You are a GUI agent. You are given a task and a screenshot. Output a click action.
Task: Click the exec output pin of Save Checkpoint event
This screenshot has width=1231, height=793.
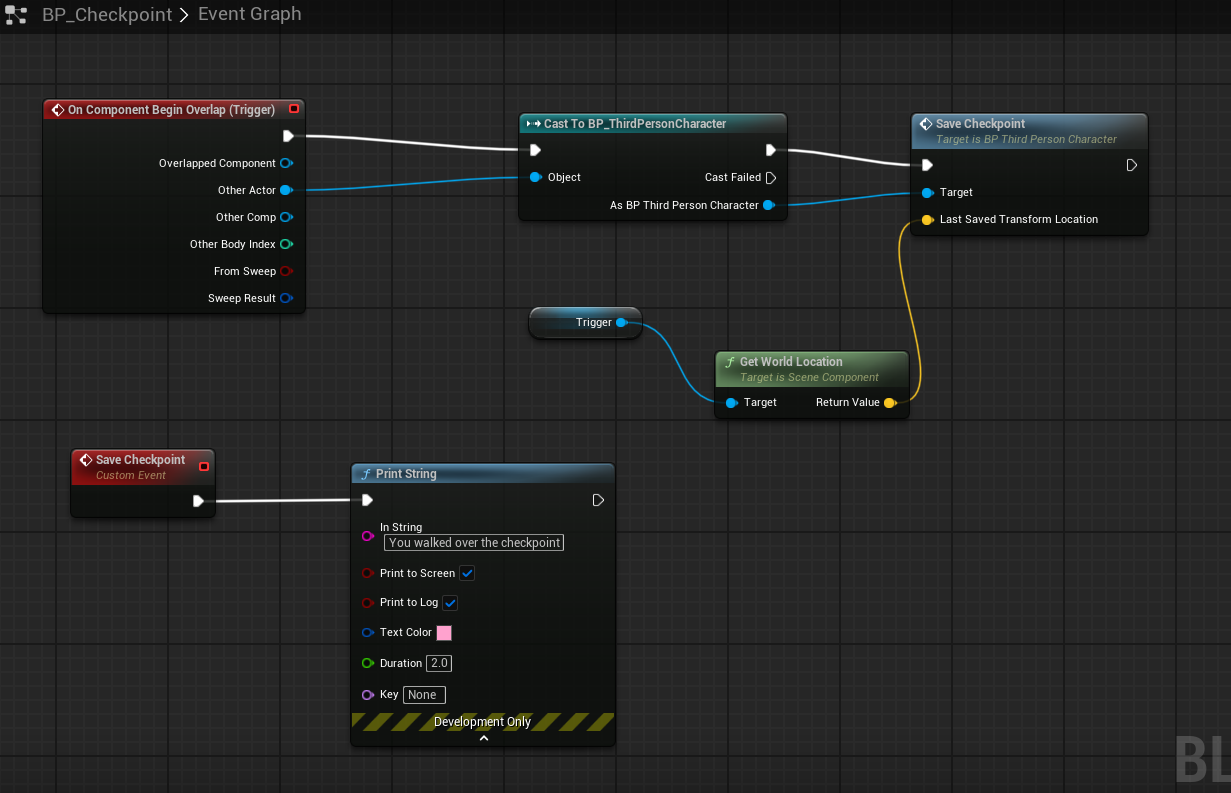(x=199, y=501)
